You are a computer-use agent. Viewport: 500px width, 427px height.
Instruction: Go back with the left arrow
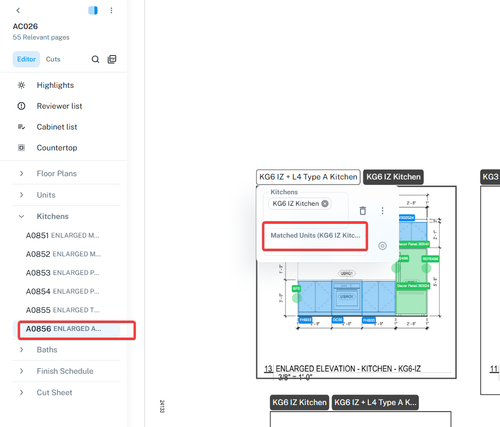click(18, 10)
